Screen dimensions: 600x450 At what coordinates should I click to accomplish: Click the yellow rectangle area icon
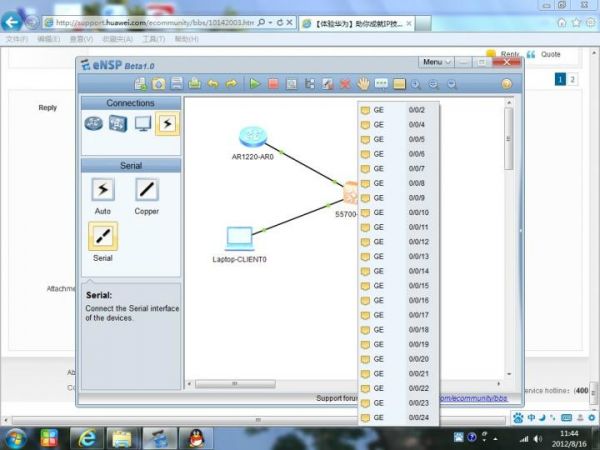point(399,84)
